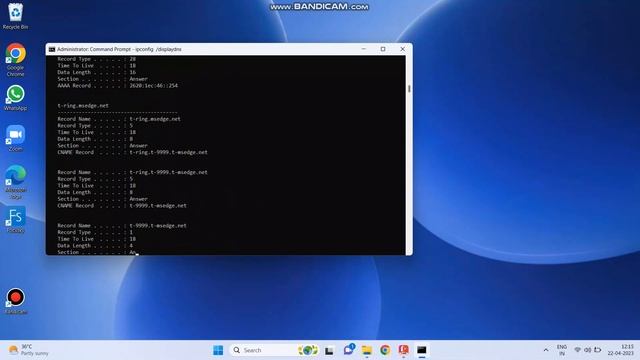The height and width of the screenshot is (360, 640).
Task: Click the first CNAME Record 't-ring.t-9999.t-msedge.net'
Action: pos(168,152)
